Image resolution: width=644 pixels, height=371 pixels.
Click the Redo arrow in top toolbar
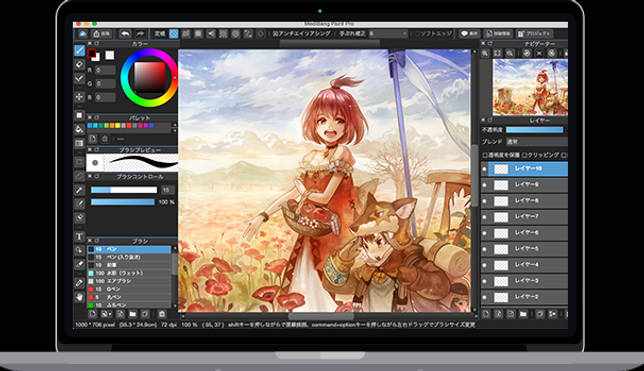(140, 34)
